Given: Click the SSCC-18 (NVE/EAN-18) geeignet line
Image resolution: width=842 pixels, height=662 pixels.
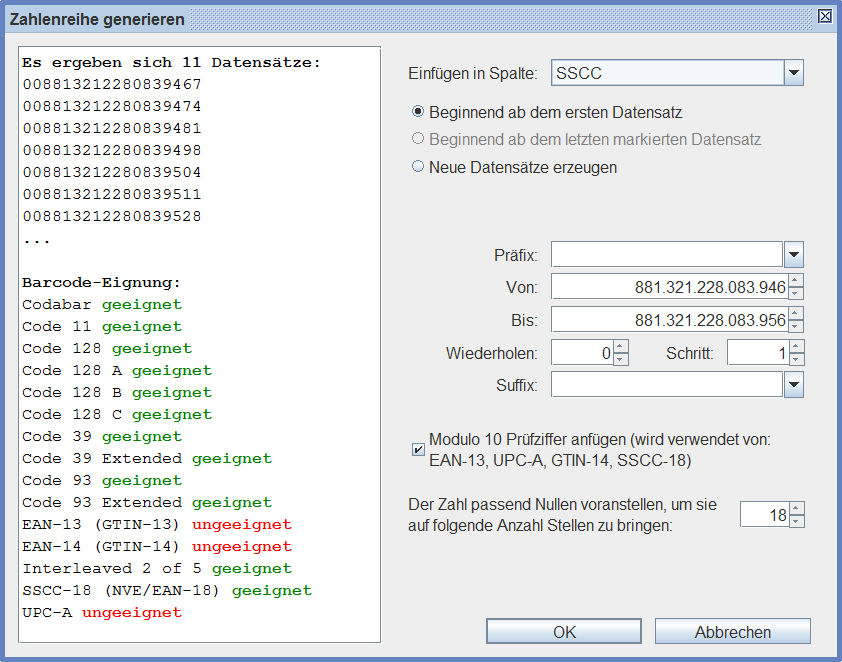Looking at the screenshot, I should coord(167,591).
